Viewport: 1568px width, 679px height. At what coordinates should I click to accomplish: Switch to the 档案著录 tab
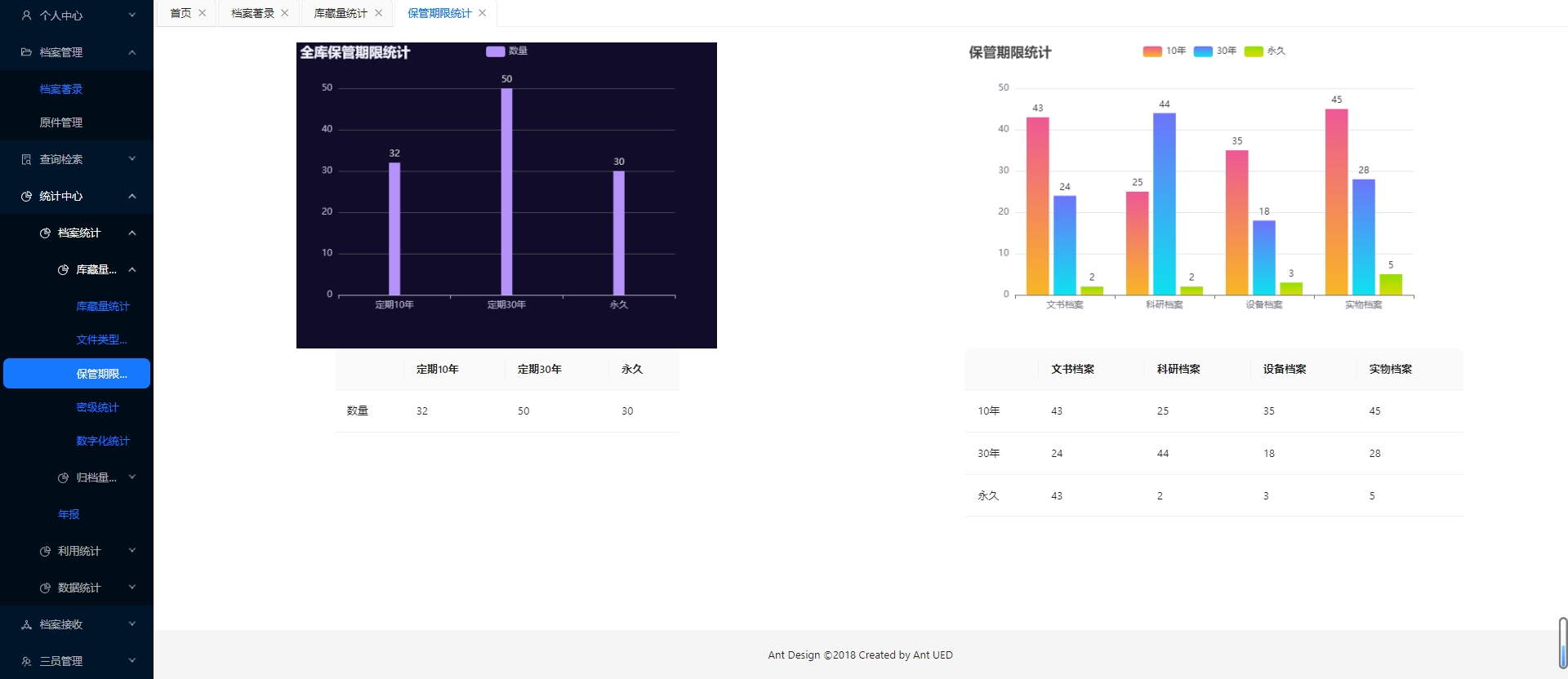pos(252,13)
